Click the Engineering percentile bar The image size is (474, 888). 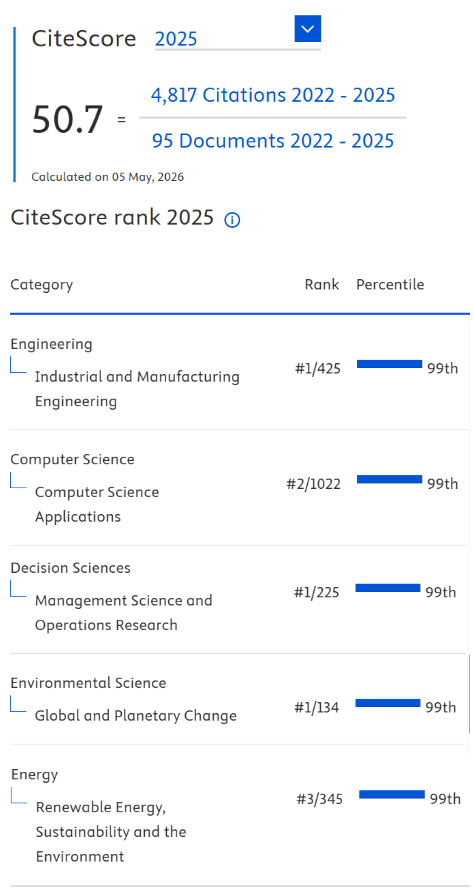(390, 364)
